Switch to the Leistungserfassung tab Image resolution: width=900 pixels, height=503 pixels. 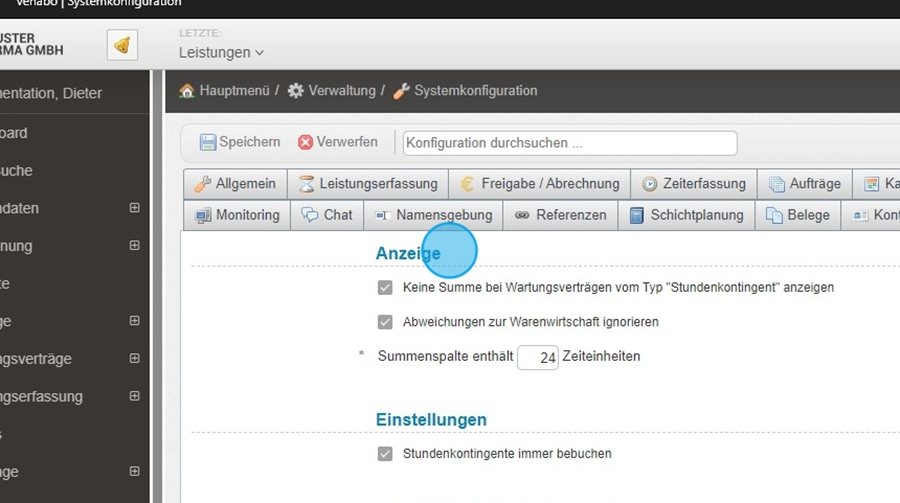(x=367, y=184)
